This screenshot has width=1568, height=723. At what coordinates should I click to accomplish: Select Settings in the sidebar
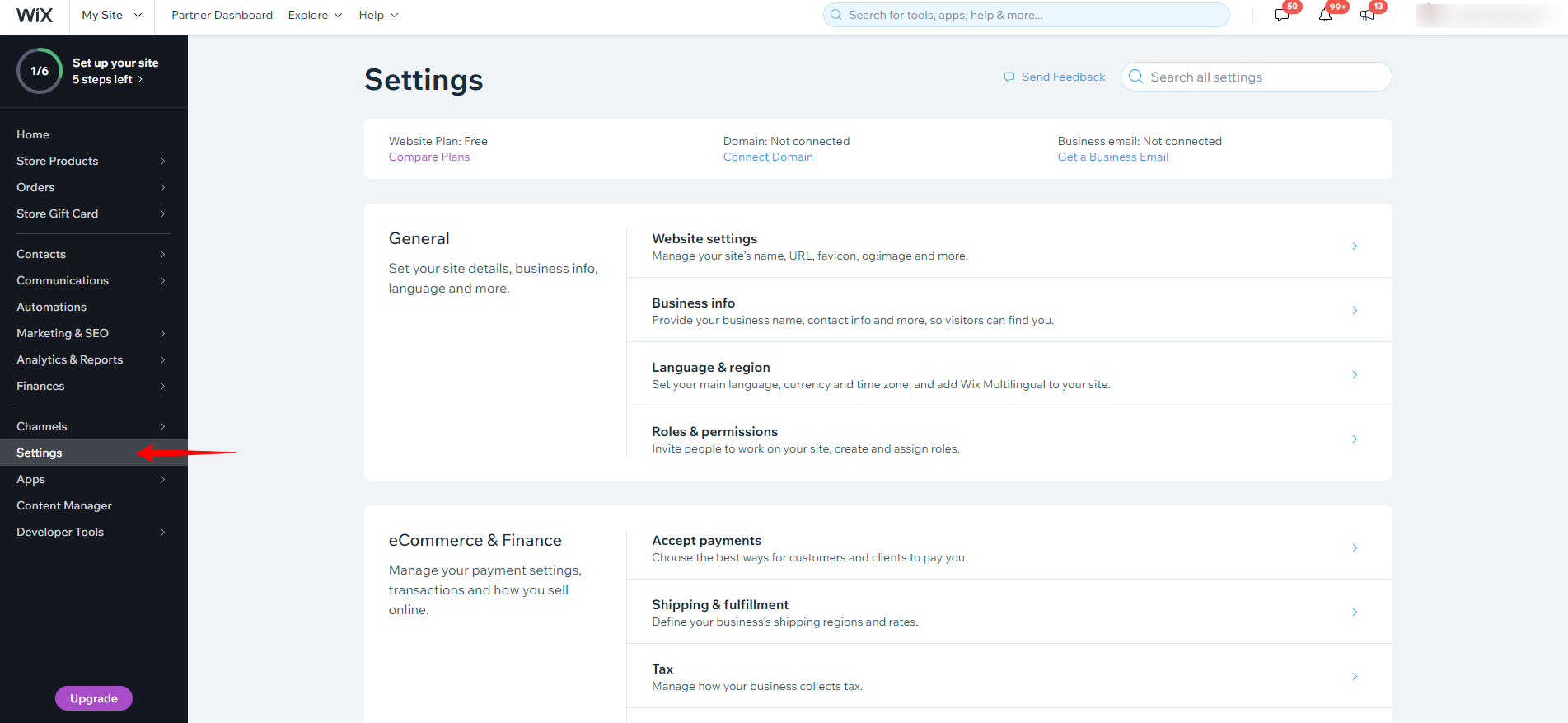point(94,453)
